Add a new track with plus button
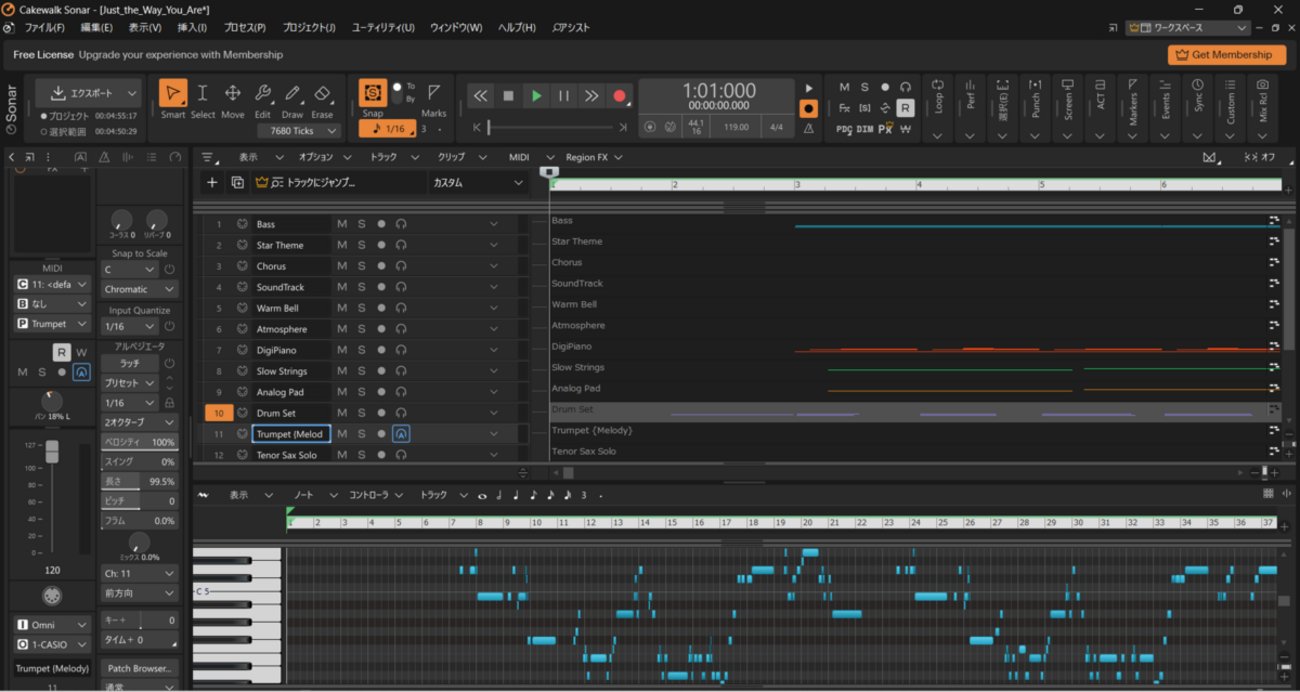This screenshot has width=1300, height=692. (211, 182)
